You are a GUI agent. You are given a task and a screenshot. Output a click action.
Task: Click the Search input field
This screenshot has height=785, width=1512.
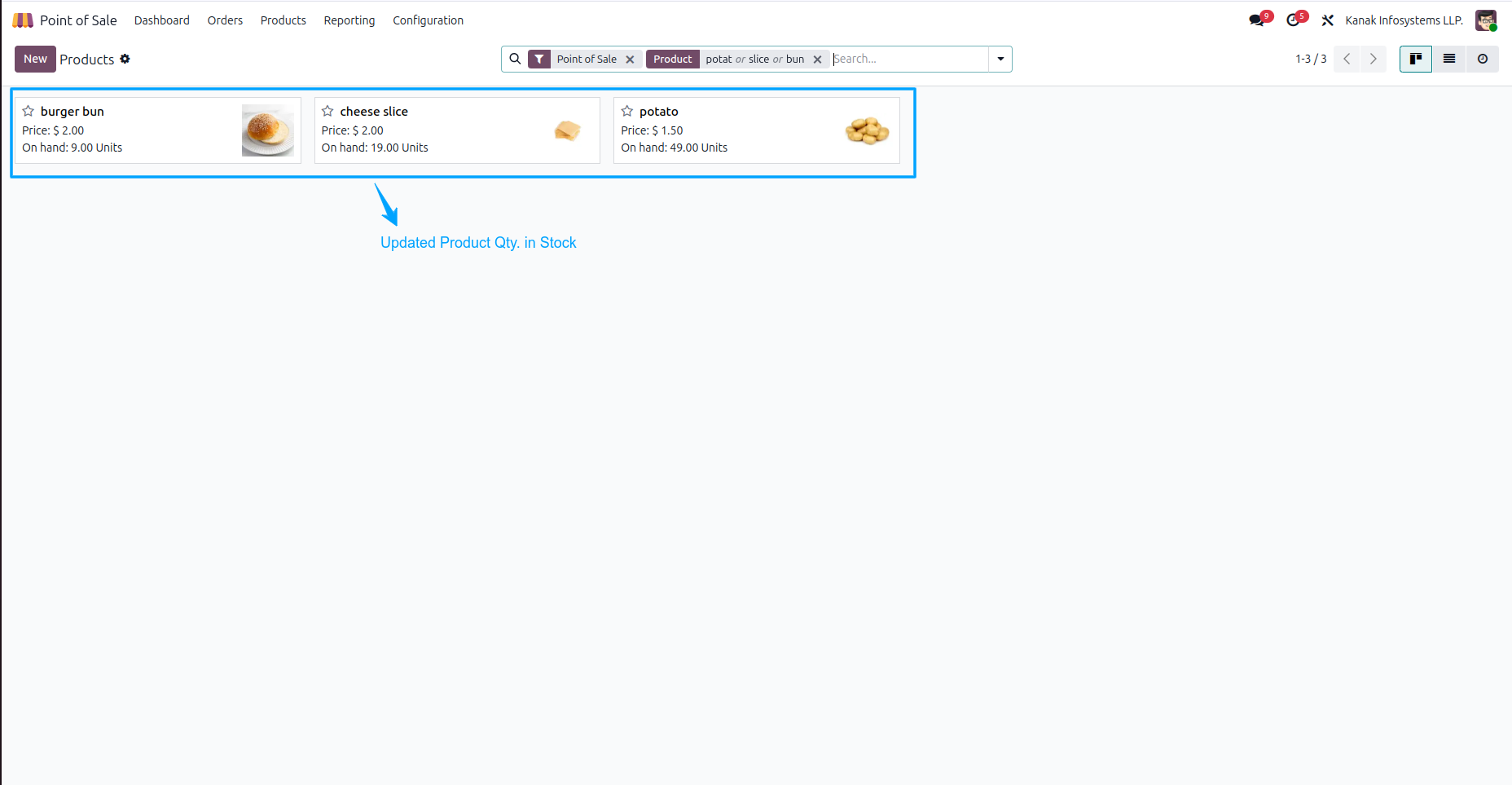pyautogui.click(x=908, y=59)
